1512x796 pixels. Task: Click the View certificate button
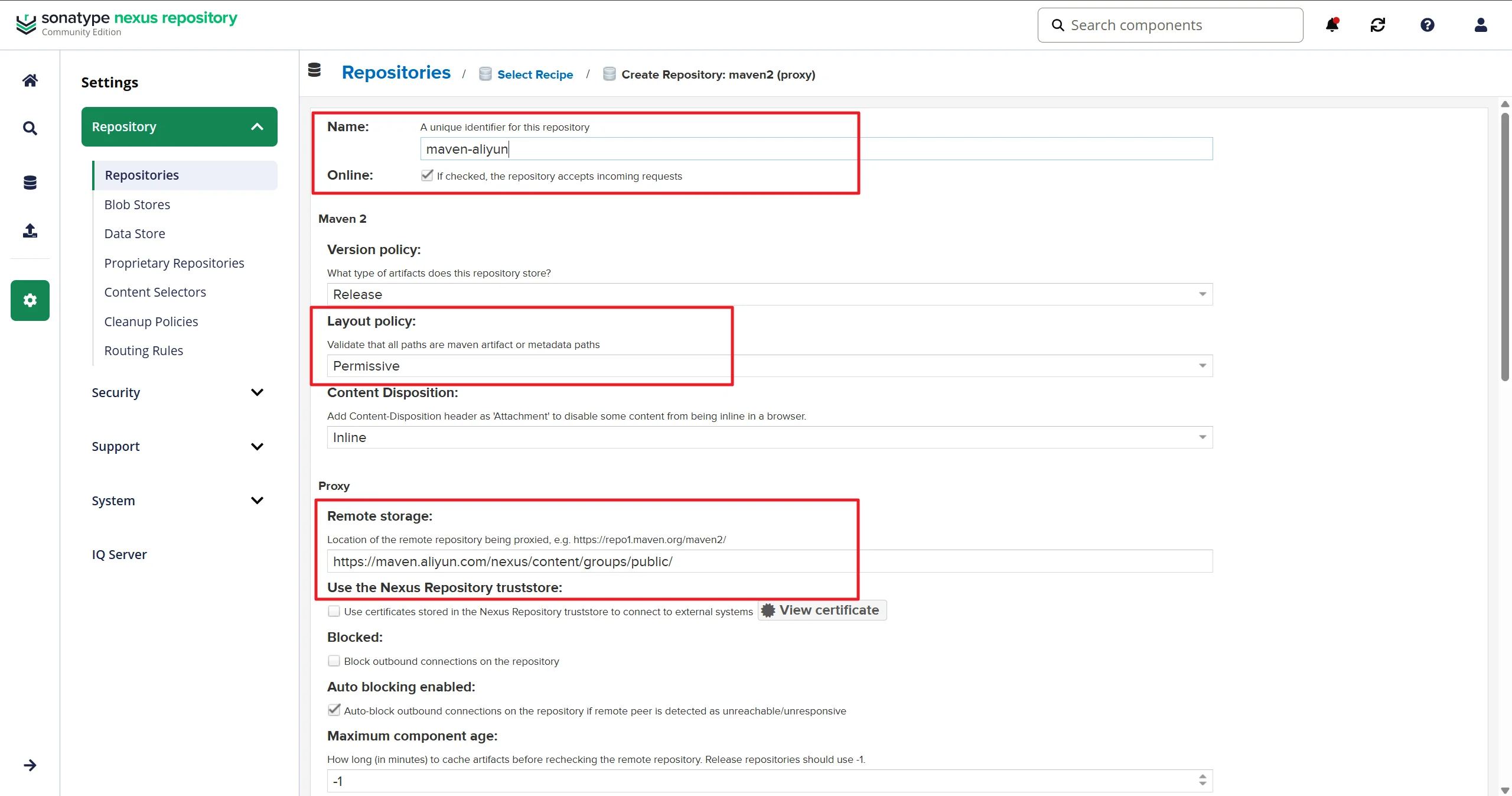click(822, 610)
